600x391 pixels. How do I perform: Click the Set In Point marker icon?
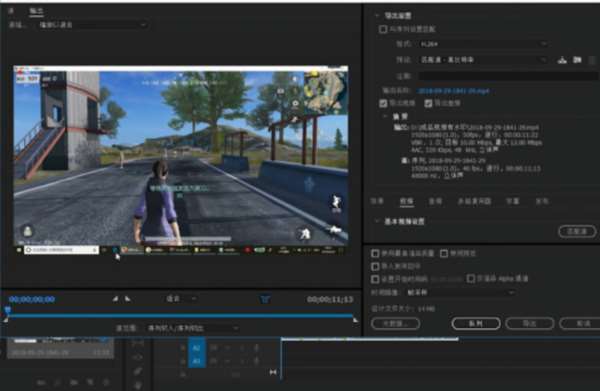tap(115, 299)
